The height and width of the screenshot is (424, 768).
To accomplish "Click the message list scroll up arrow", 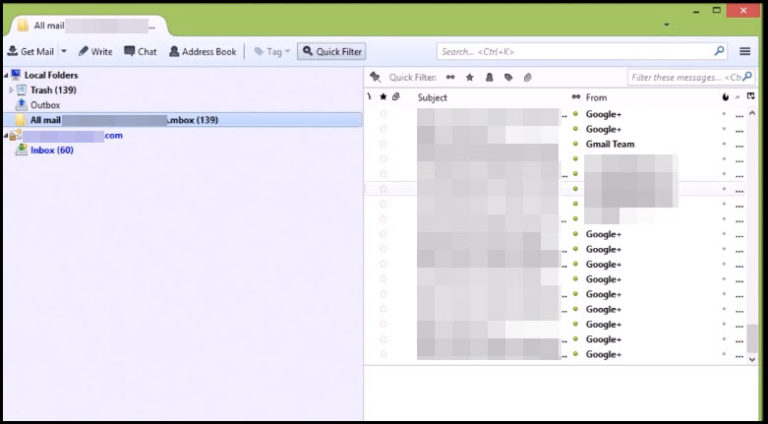I will (x=752, y=113).
